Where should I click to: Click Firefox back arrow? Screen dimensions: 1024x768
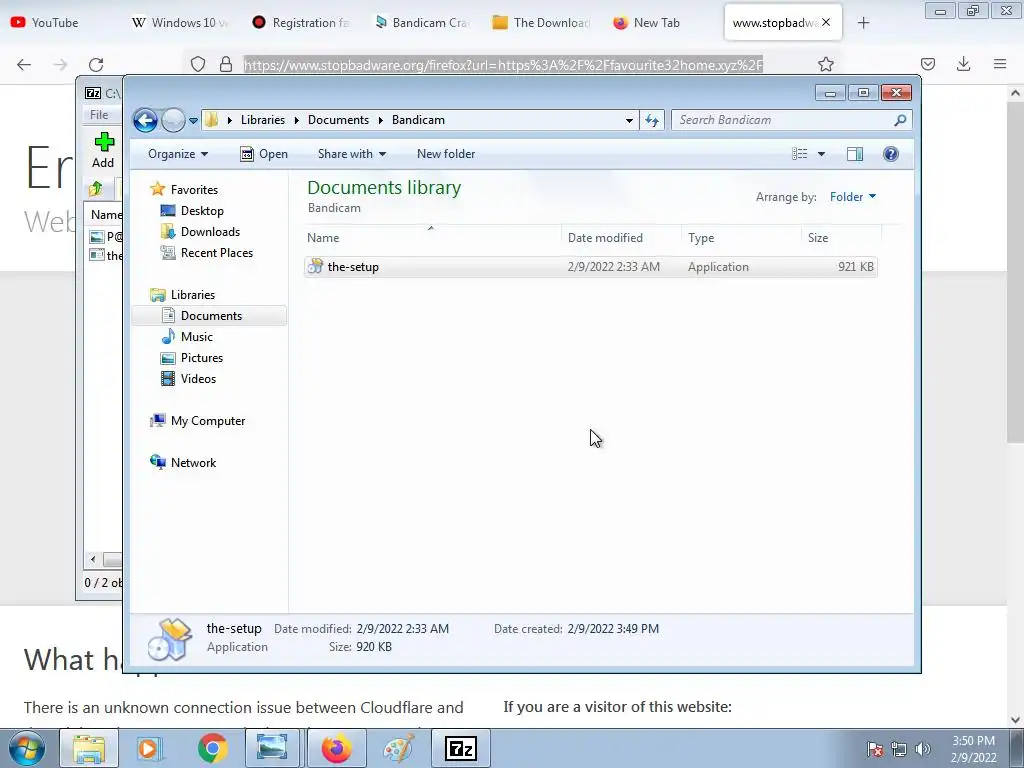click(24, 64)
